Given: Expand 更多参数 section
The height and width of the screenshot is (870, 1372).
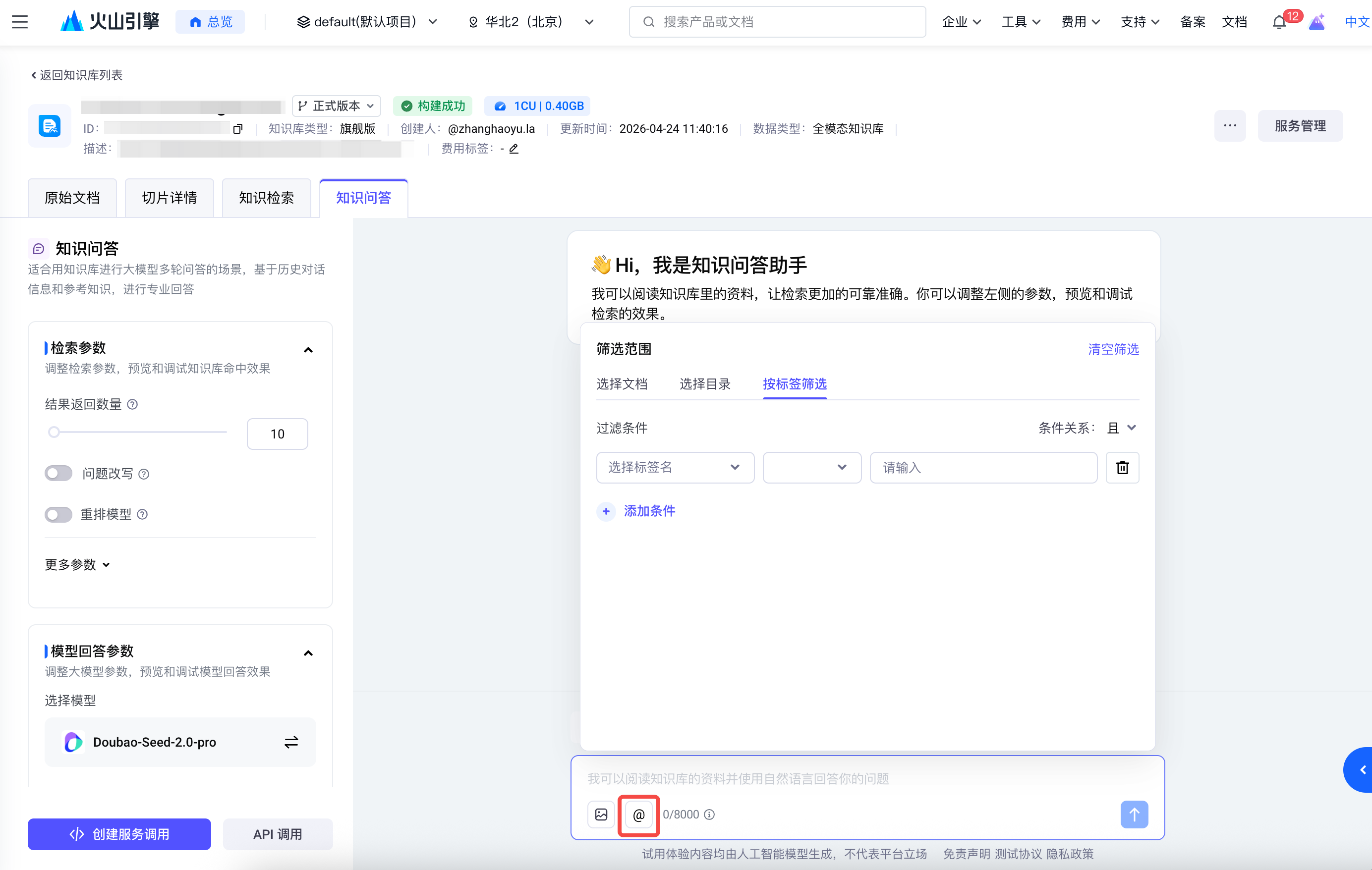Looking at the screenshot, I should (77, 564).
